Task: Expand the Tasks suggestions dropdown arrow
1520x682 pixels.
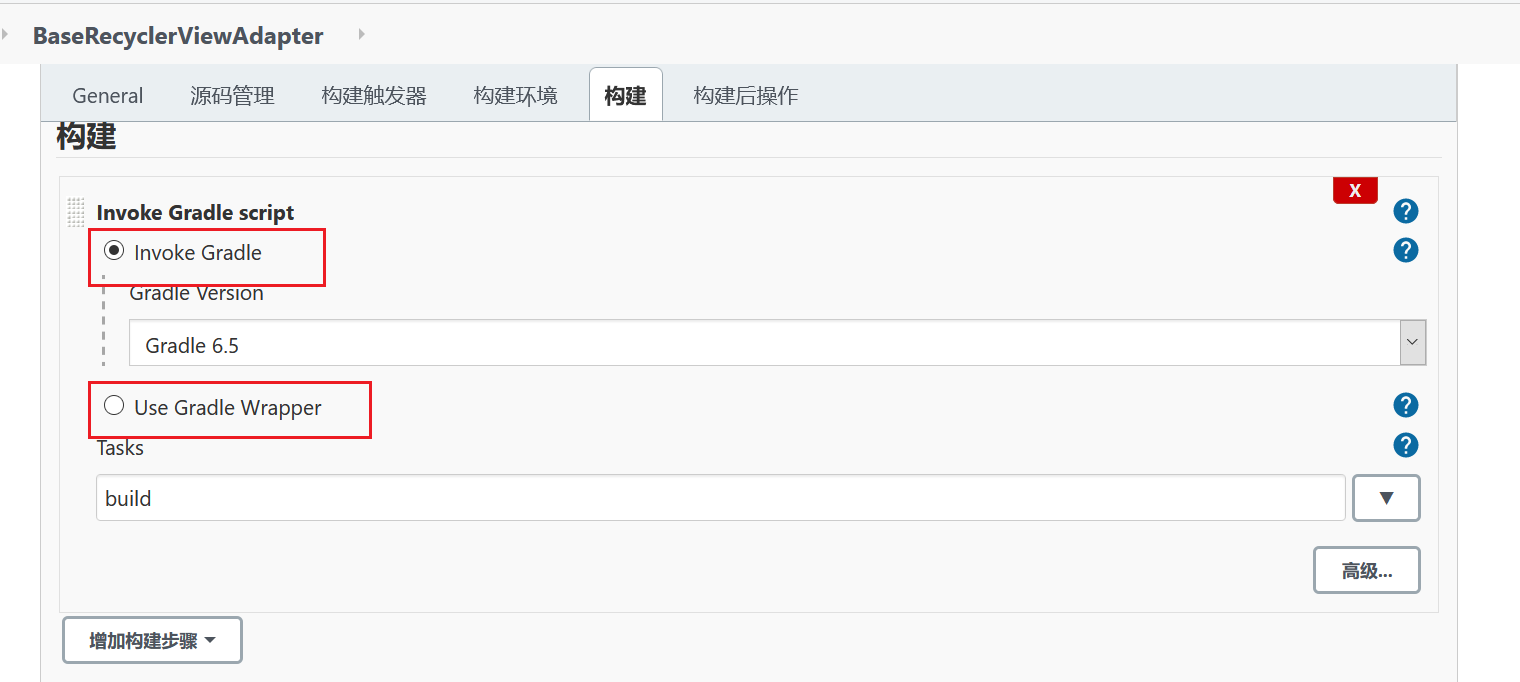Action: [1386, 497]
